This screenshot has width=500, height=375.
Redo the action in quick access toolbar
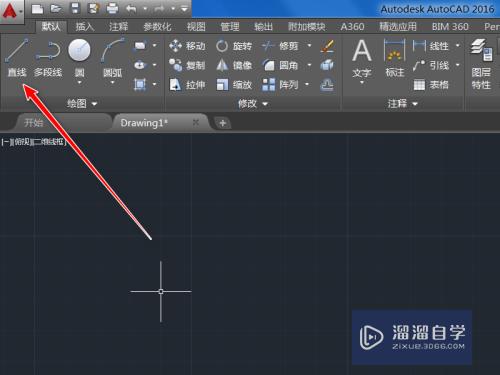tap(159, 9)
